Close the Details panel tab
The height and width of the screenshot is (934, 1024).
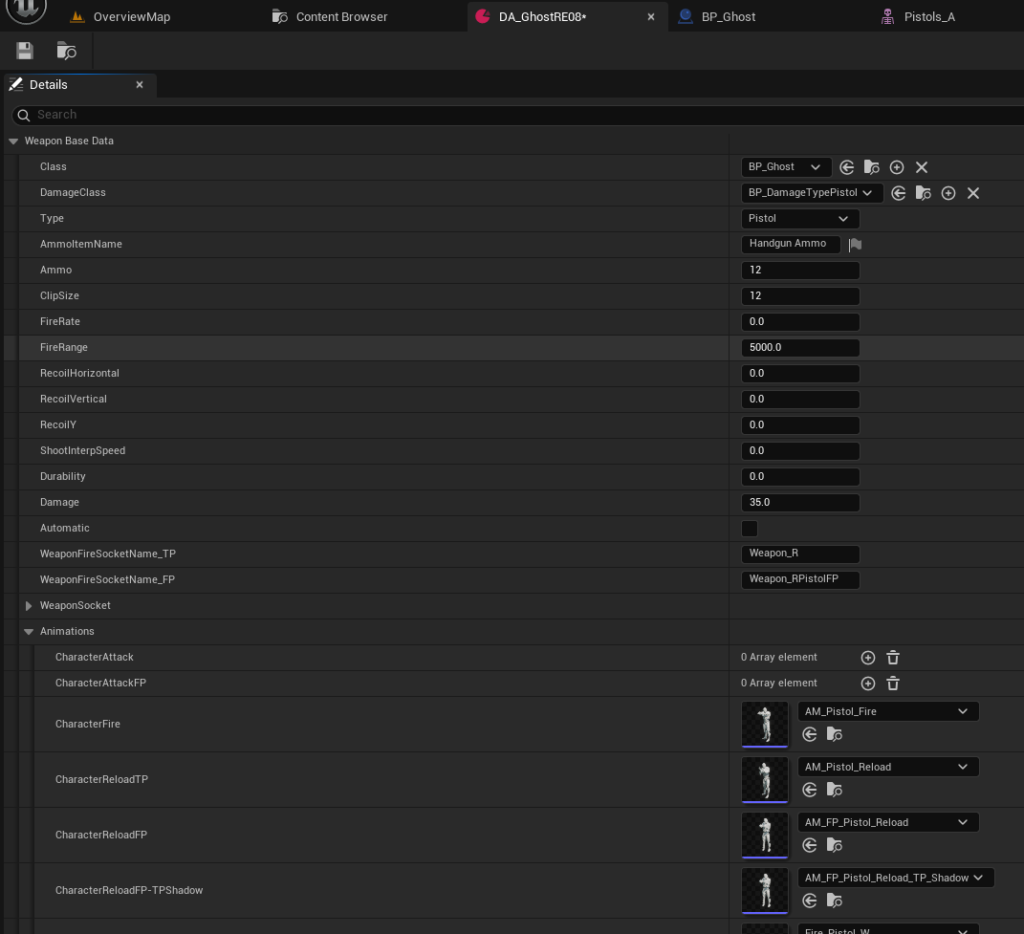point(140,85)
